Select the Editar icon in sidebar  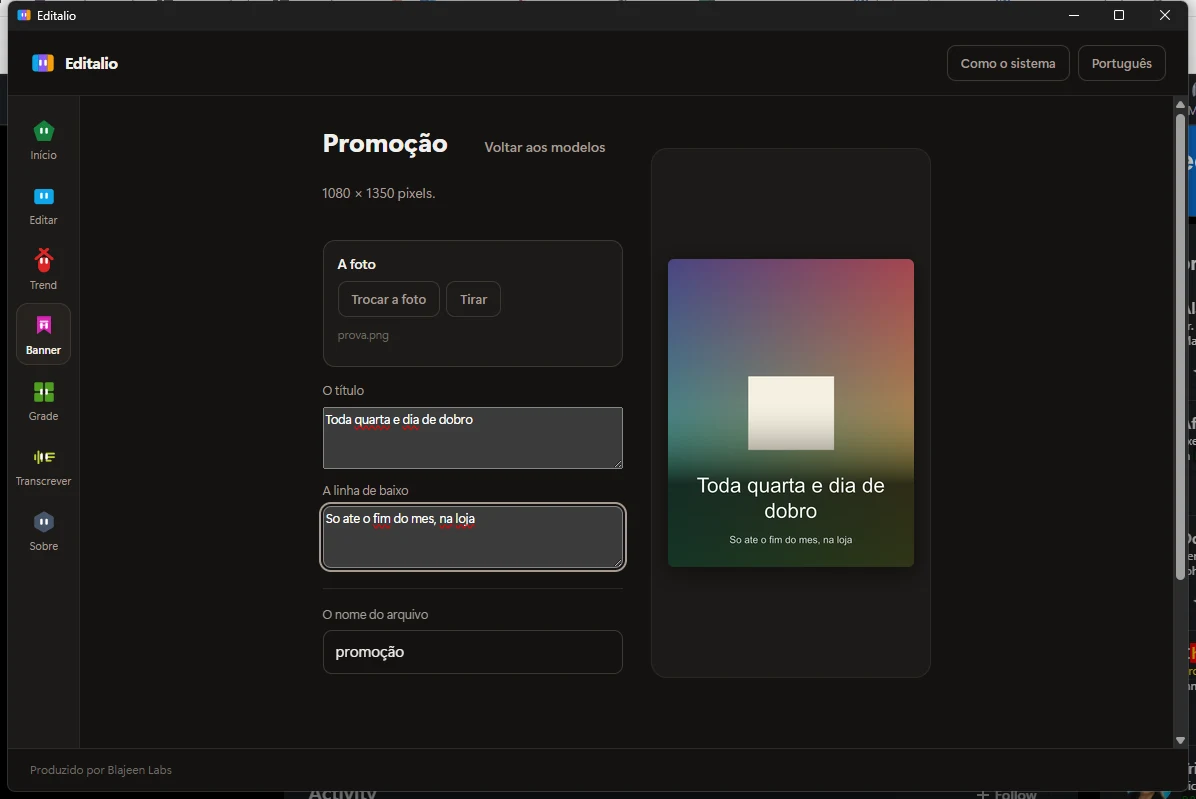click(43, 197)
